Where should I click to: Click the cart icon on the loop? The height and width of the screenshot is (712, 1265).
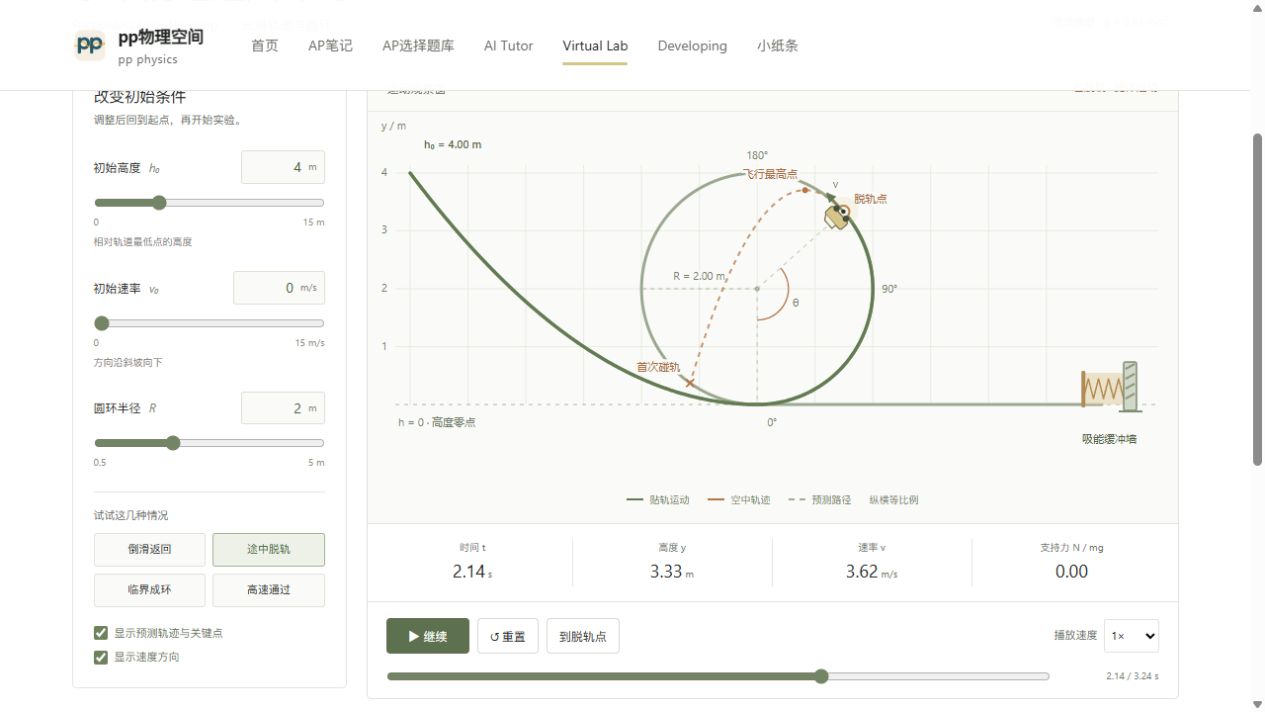coord(837,217)
